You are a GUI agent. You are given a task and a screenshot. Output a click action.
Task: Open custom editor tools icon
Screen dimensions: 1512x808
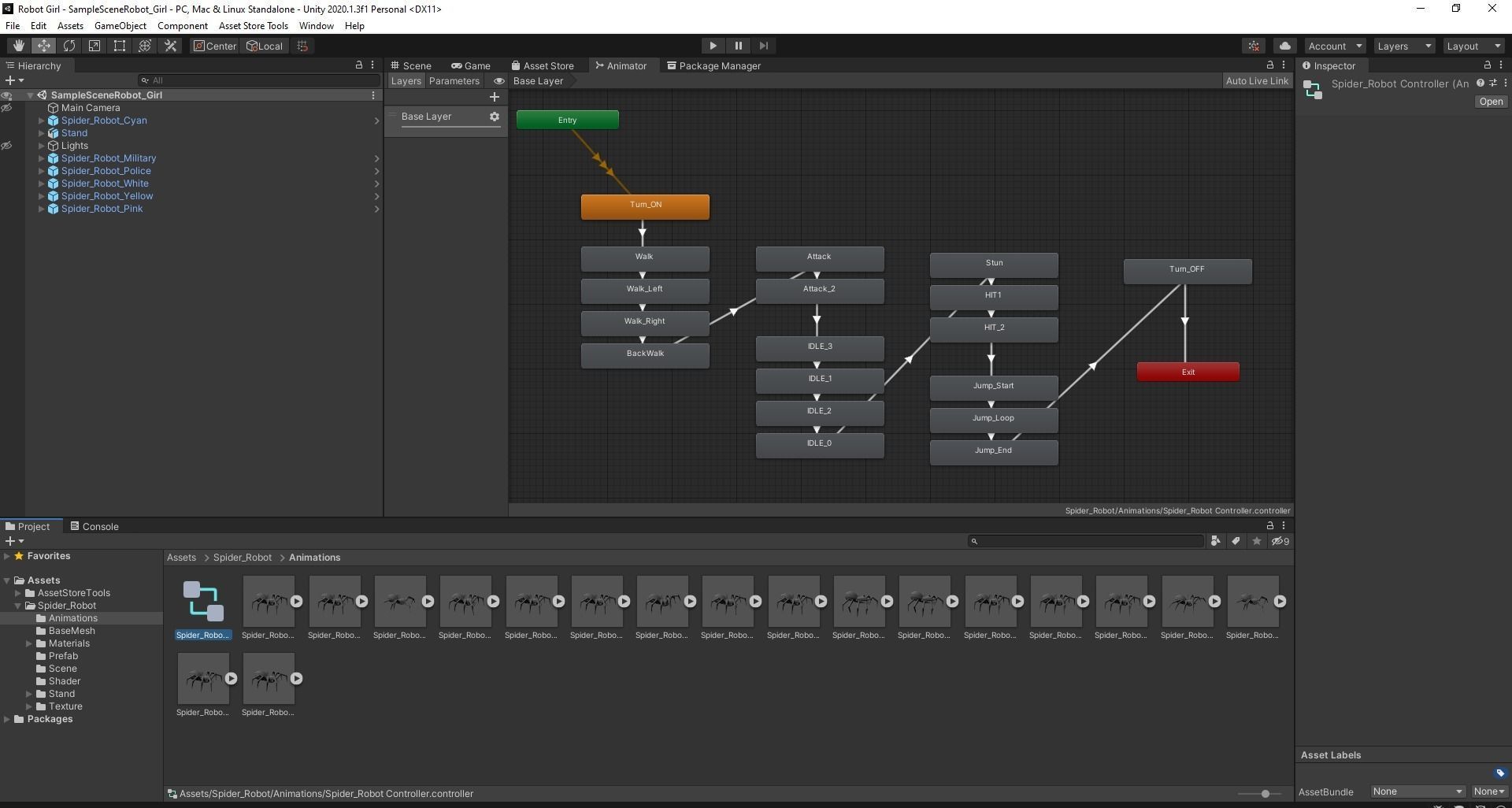170,46
